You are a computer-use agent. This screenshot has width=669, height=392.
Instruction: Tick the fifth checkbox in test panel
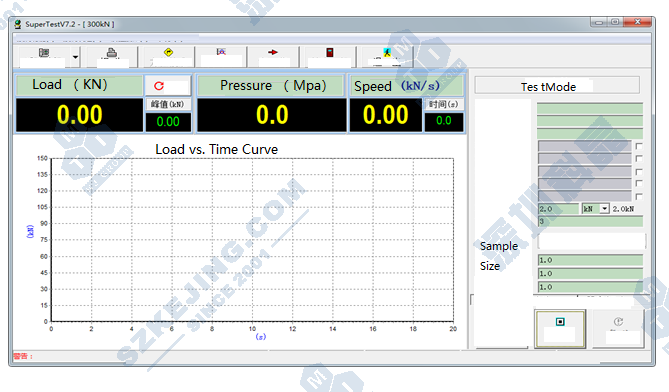(639, 196)
